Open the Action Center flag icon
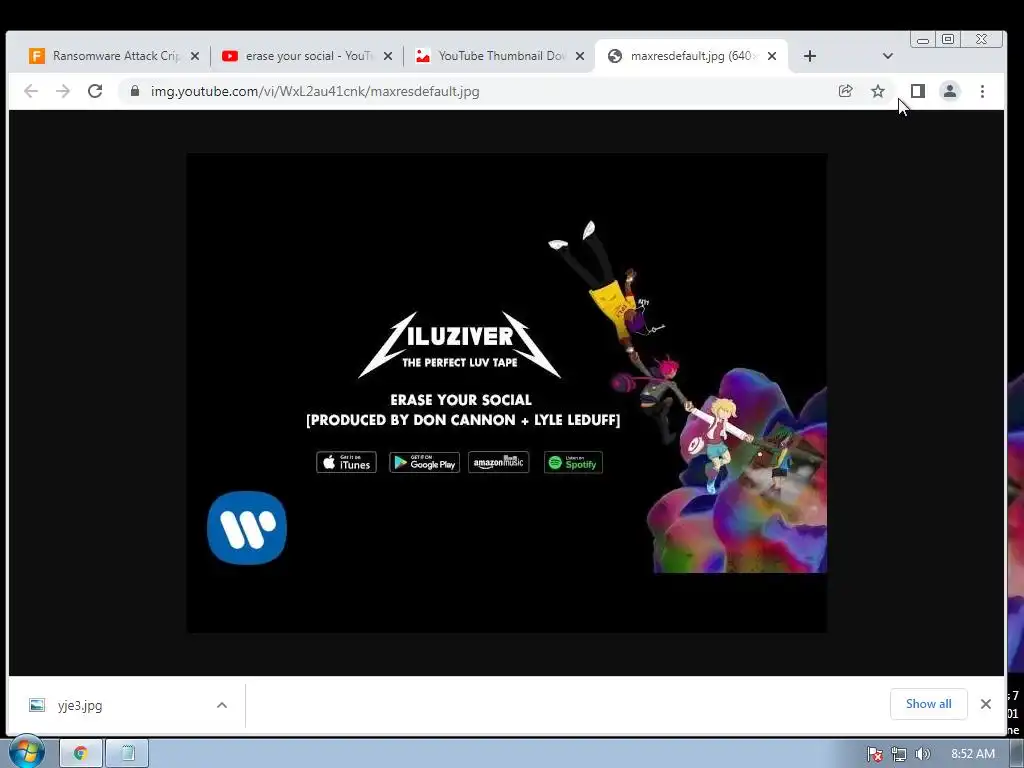1024x768 pixels. click(x=875, y=754)
